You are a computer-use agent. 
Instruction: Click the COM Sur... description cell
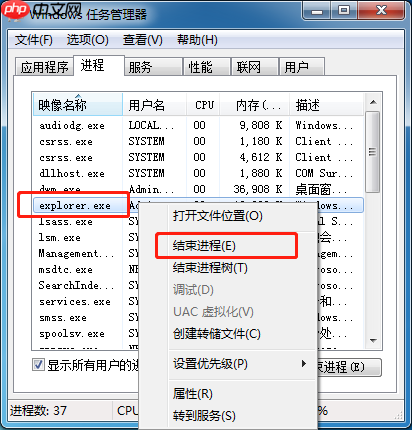pyautogui.click(x=324, y=173)
